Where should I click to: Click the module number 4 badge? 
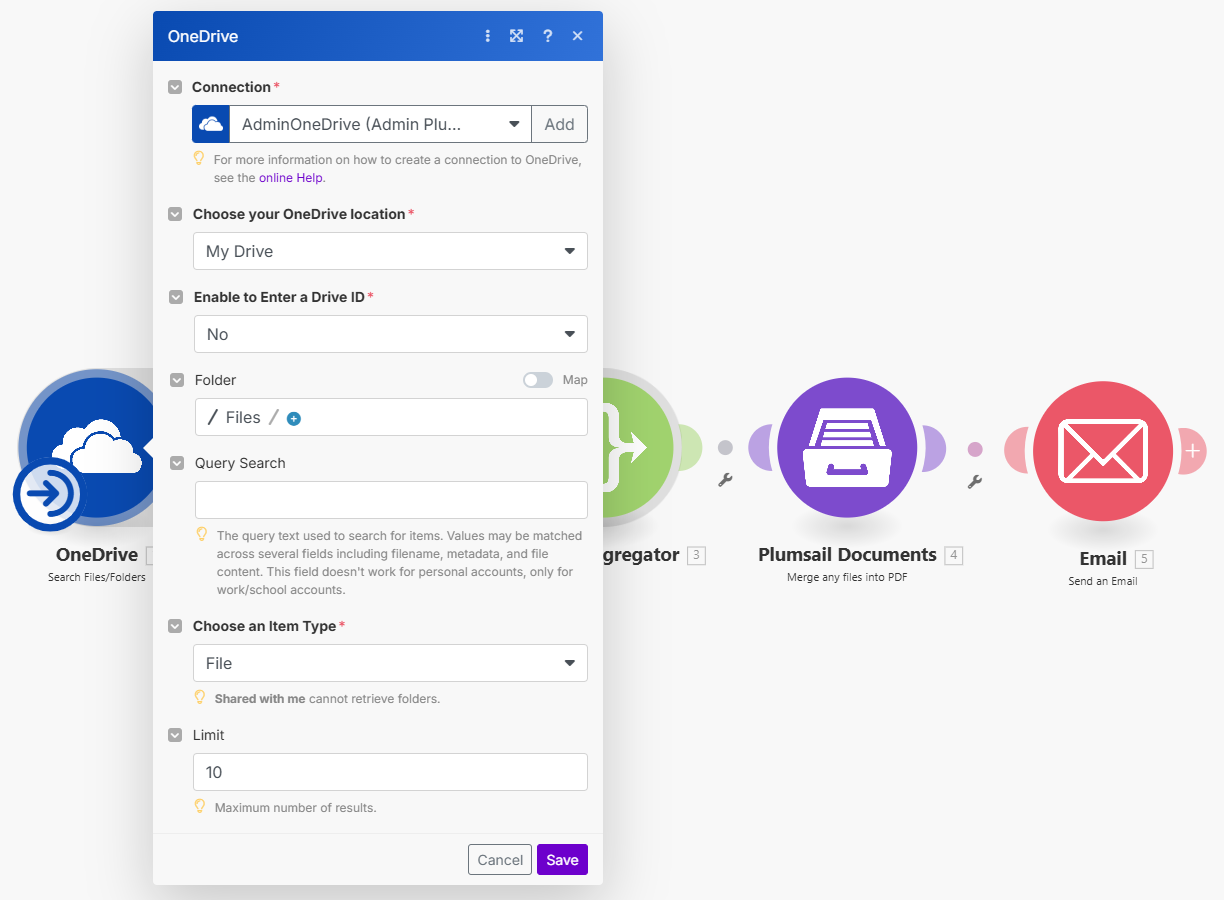pos(954,555)
